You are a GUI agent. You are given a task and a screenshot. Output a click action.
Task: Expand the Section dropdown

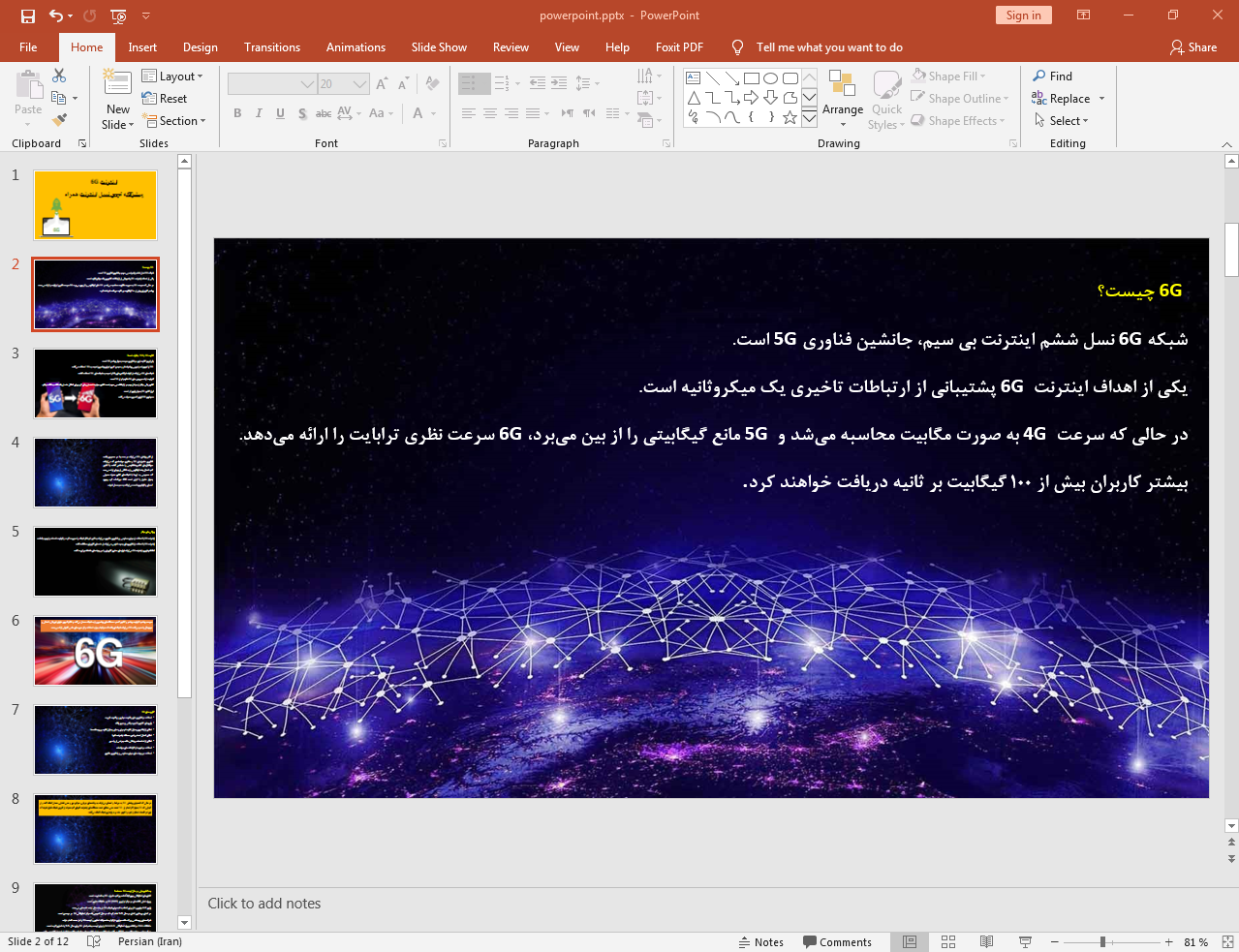[x=174, y=121]
